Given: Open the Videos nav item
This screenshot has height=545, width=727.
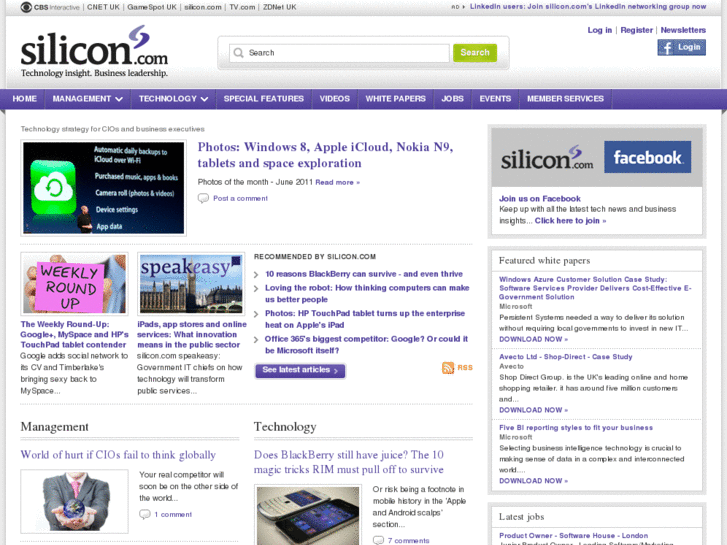Looking at the screenshot, I should pyautogui.click(x=335, y=99).
